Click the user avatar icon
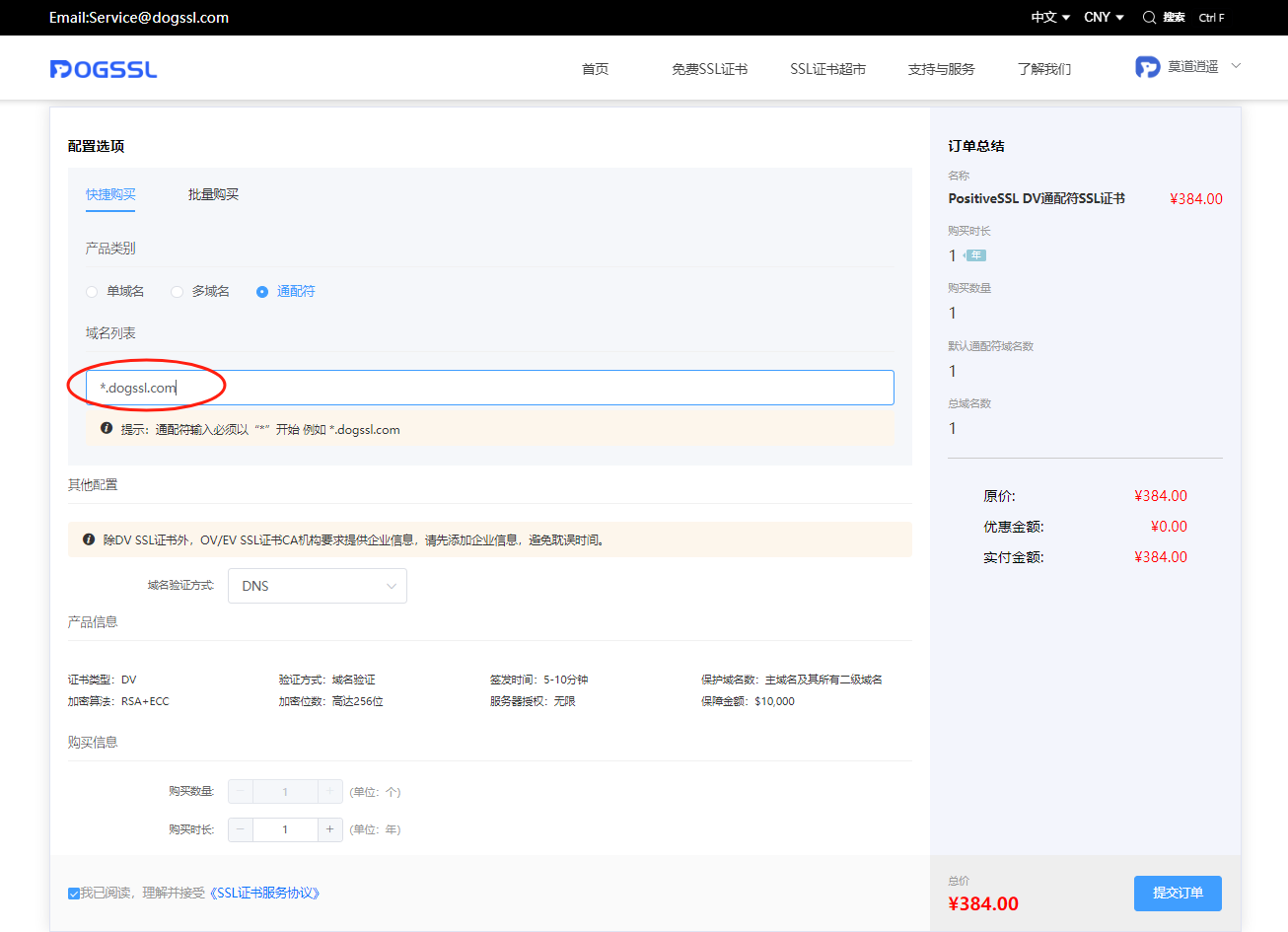The width and height of the screenshot is (1288, 932). tap(1148, 67)
